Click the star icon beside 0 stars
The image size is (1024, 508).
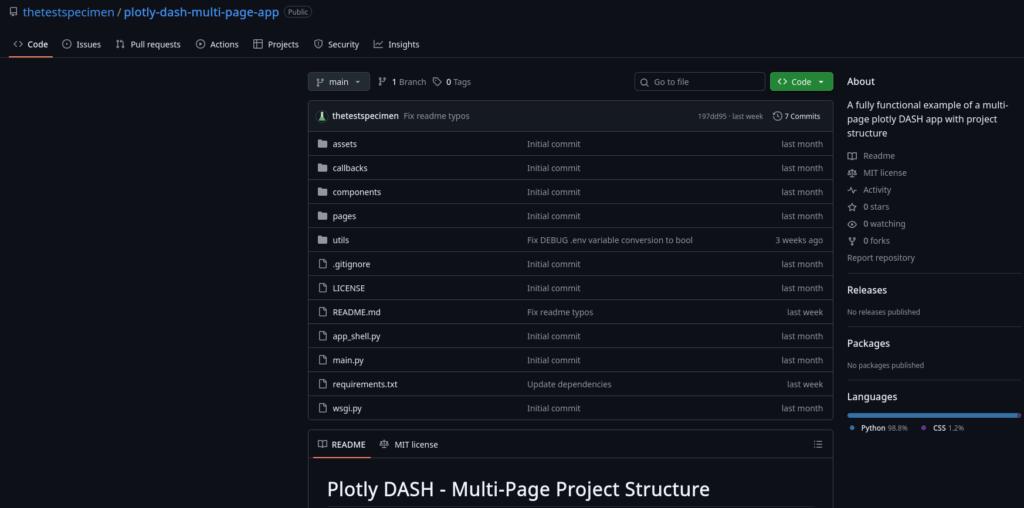point(852,207)
